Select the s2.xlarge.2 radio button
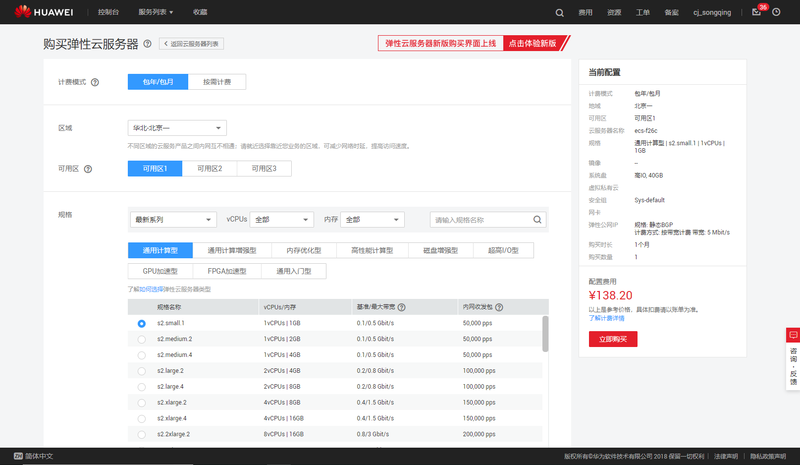 [141, 403]
